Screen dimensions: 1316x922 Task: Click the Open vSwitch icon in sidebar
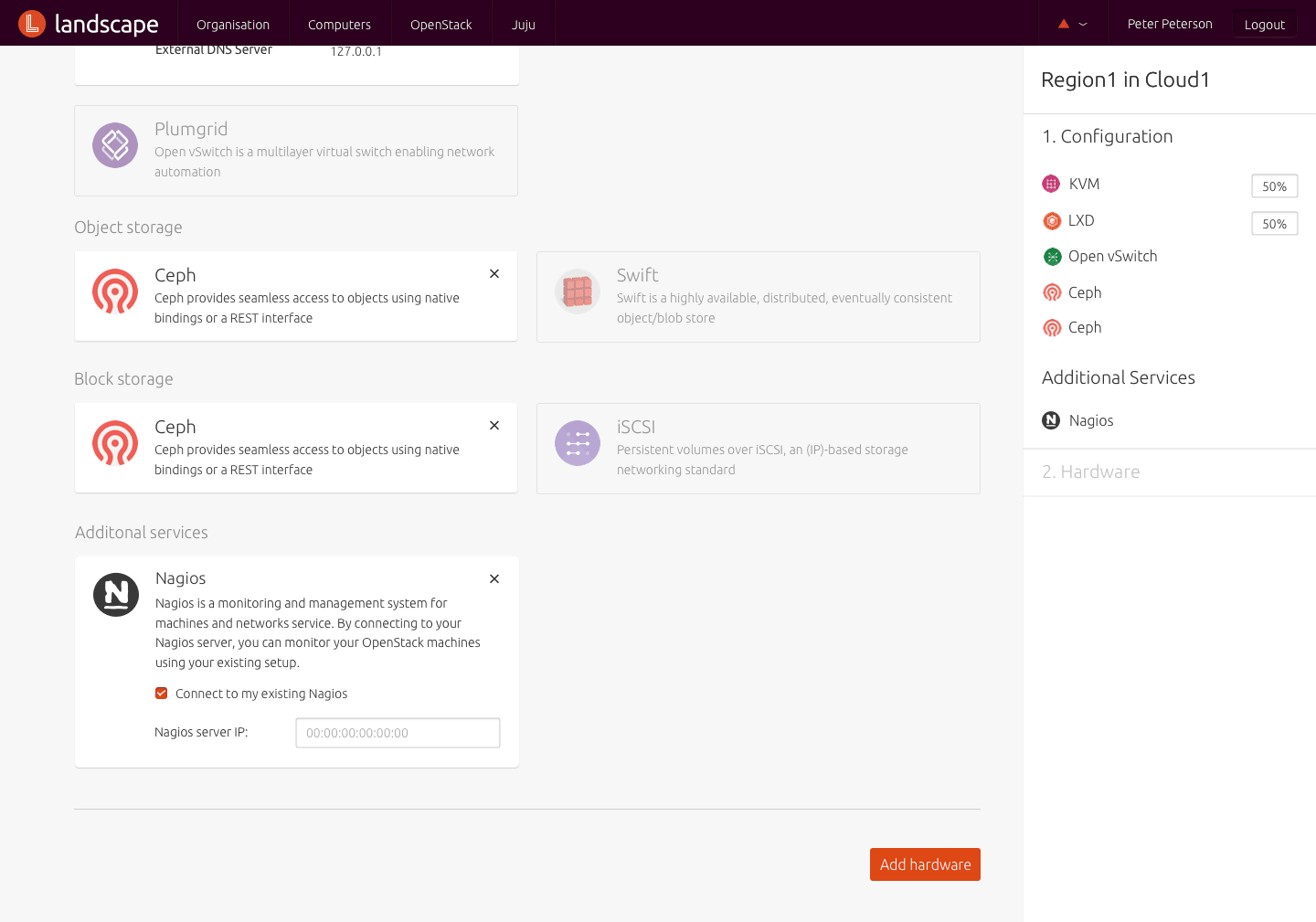(x=1052, y=257)
